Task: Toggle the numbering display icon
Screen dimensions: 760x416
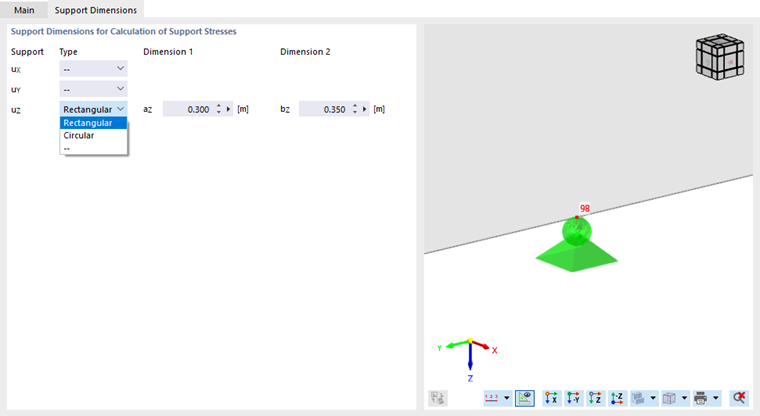Action: 491,398
